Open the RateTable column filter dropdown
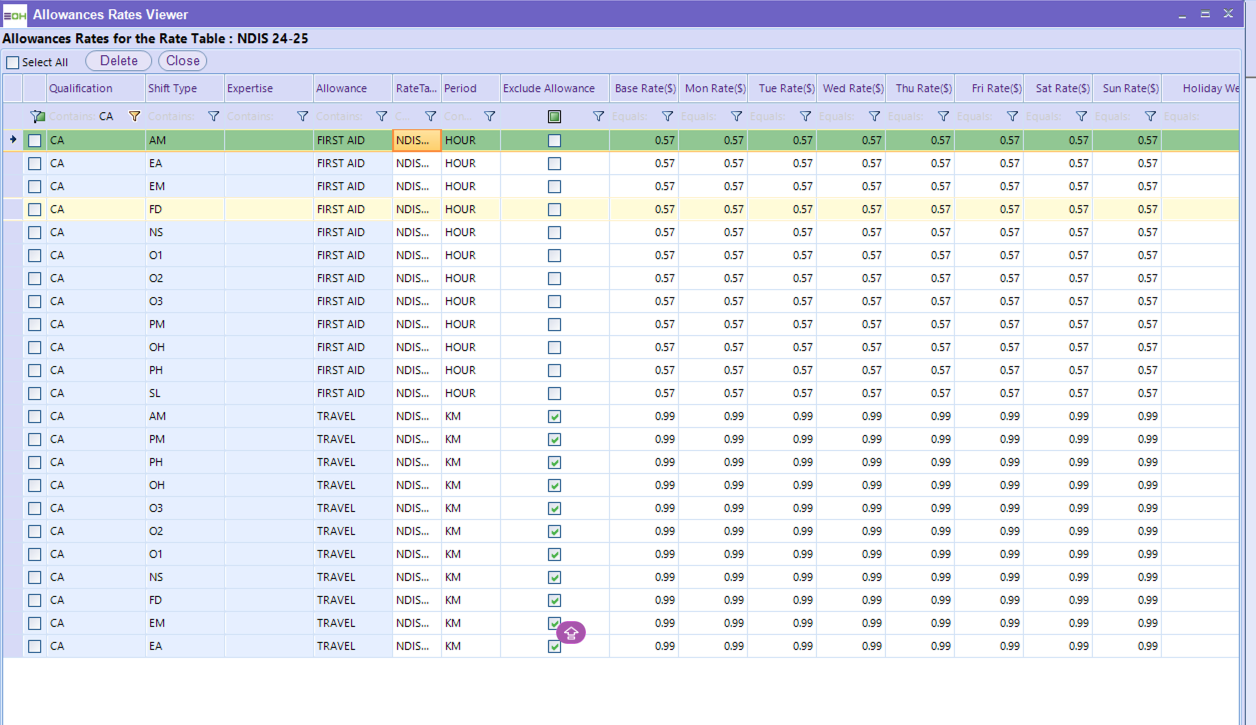 430,117
